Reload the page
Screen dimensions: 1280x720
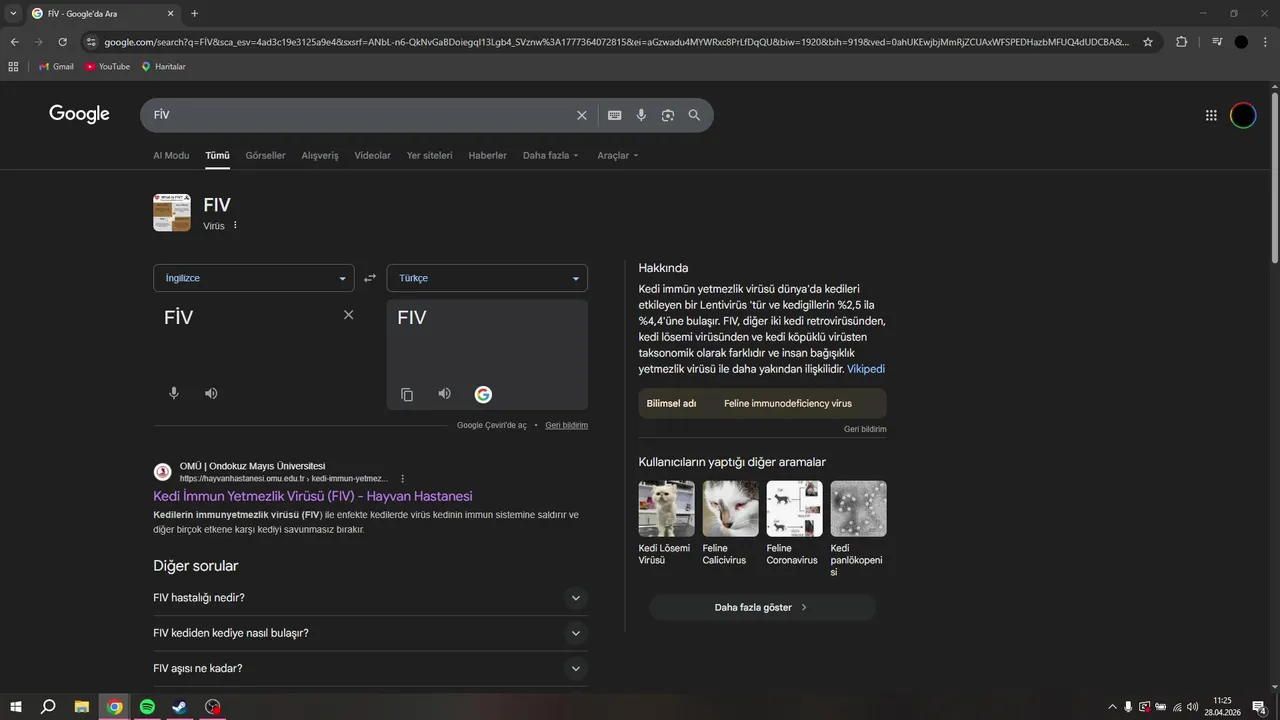pos(62,42)
